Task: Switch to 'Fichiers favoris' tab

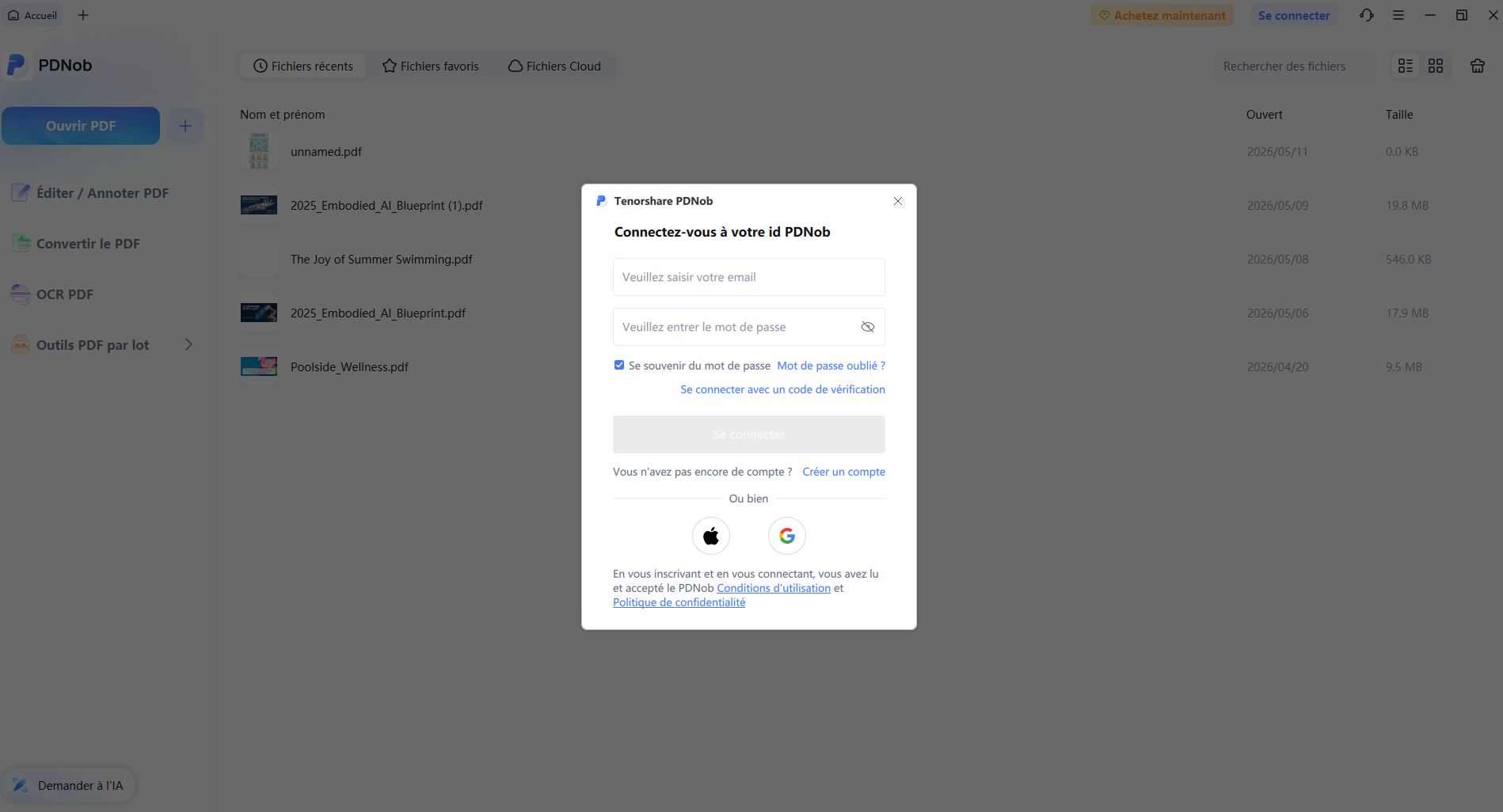Action: (431, 66)
